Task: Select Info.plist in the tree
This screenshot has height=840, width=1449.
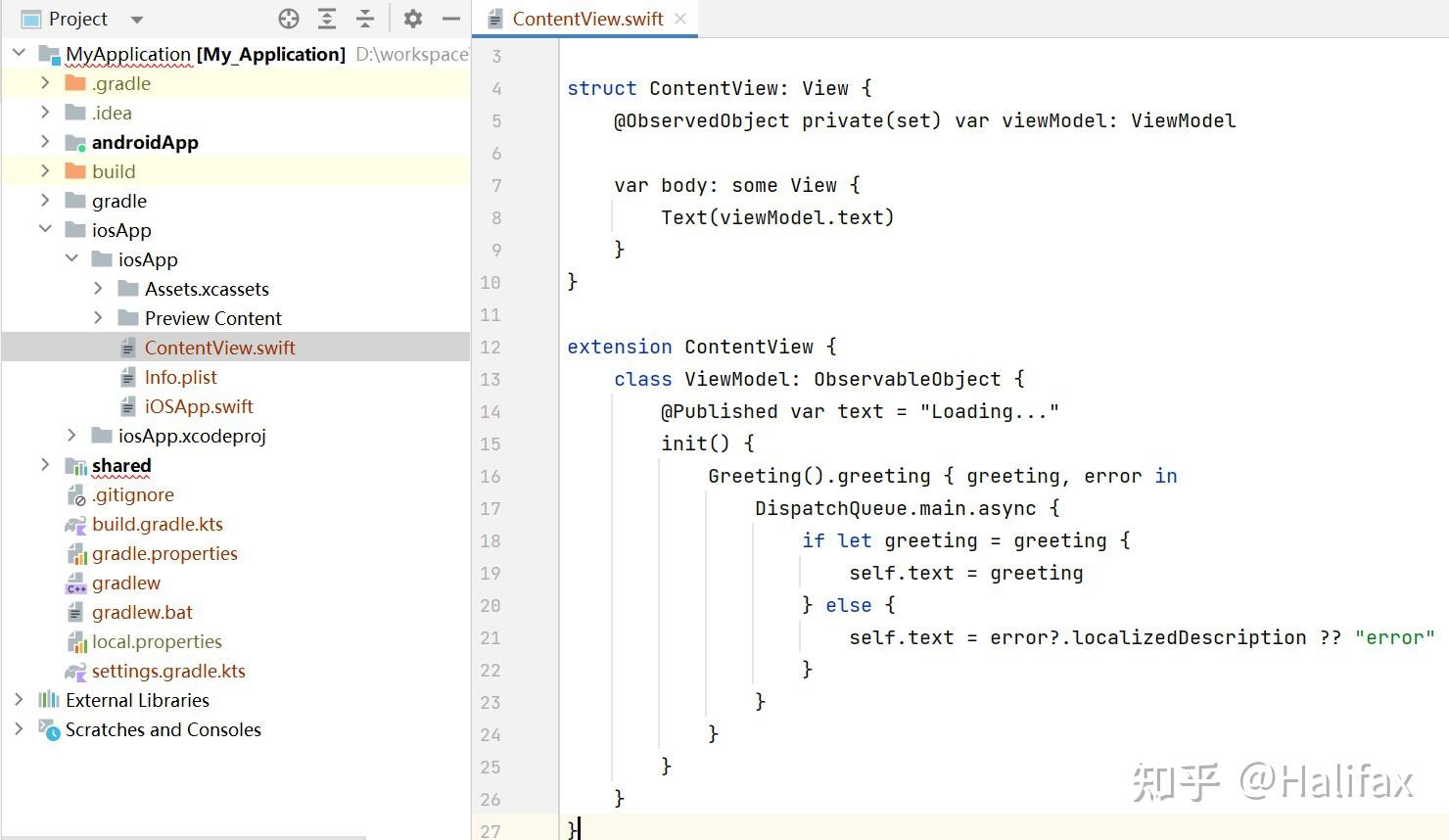Action: 180,377
